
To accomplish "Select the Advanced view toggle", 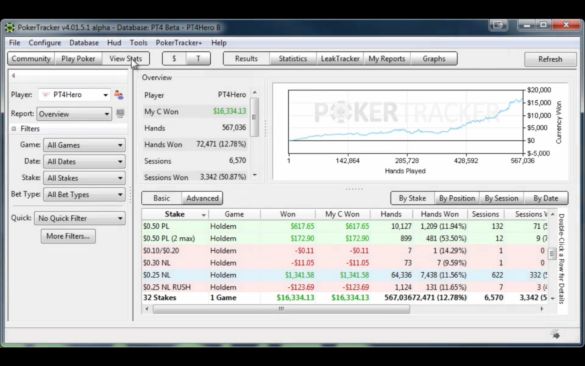I will (x=202, y=198).
